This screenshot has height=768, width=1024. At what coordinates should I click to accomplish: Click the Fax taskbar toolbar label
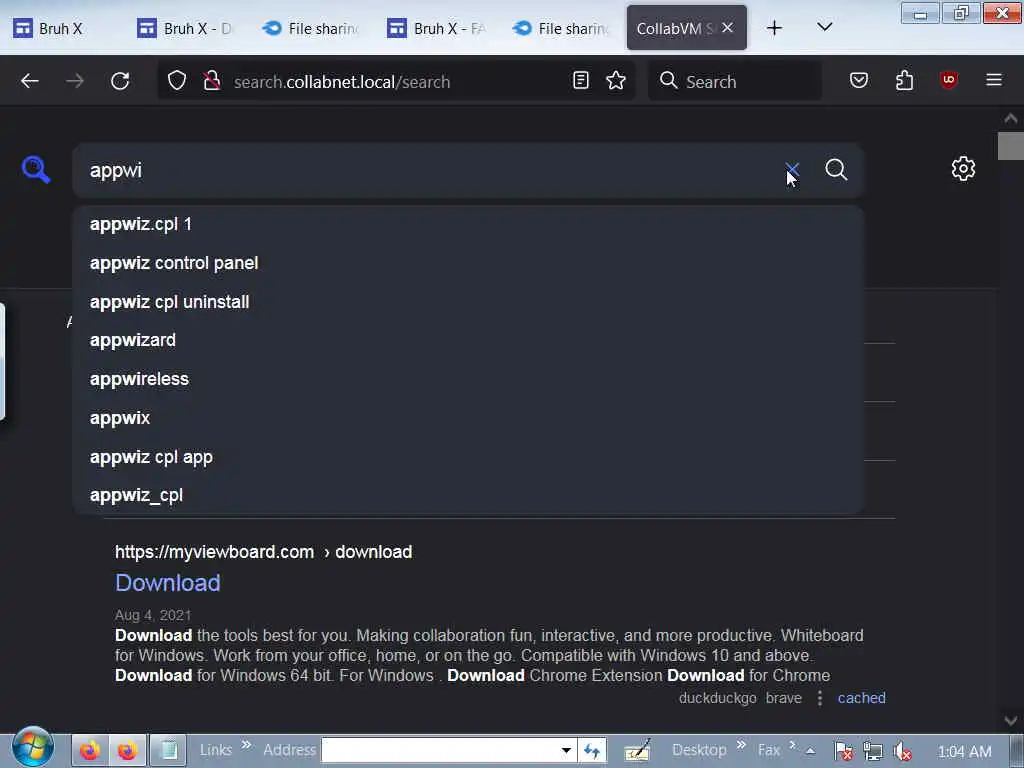tap(769, 750)
